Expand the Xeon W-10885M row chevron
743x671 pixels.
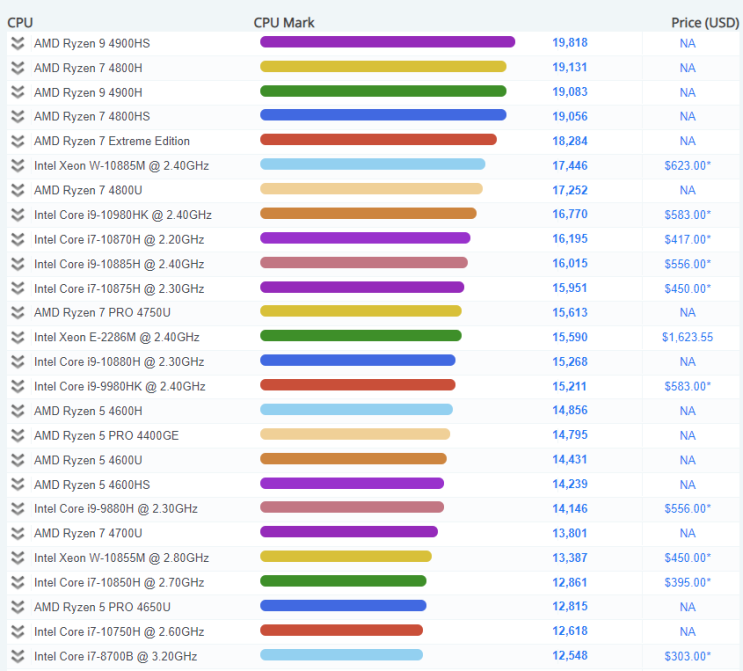point(18,166)
